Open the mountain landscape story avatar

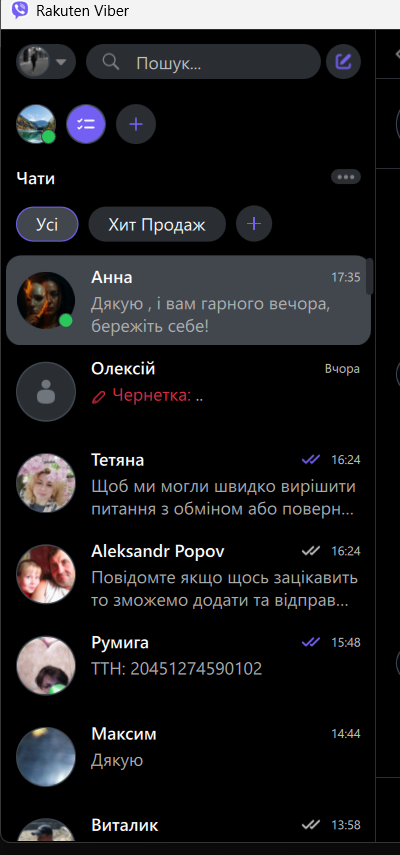[36, 124]
